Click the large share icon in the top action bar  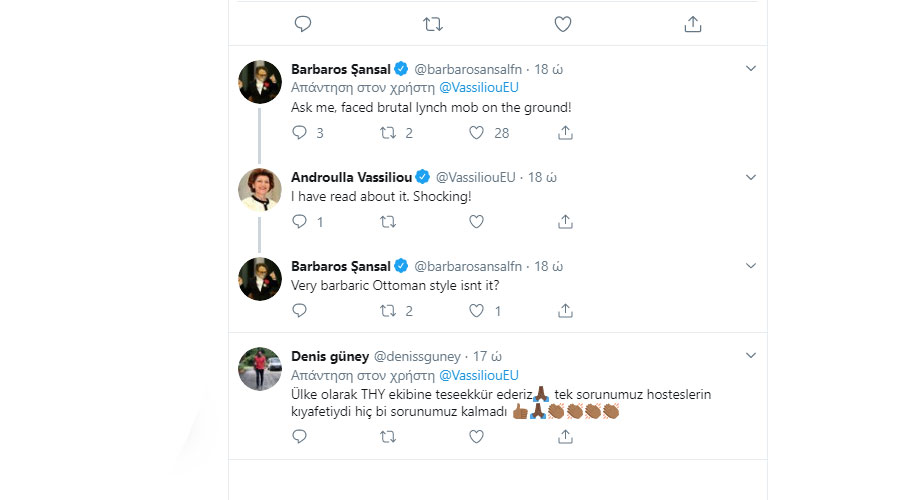tap(693, 24)
